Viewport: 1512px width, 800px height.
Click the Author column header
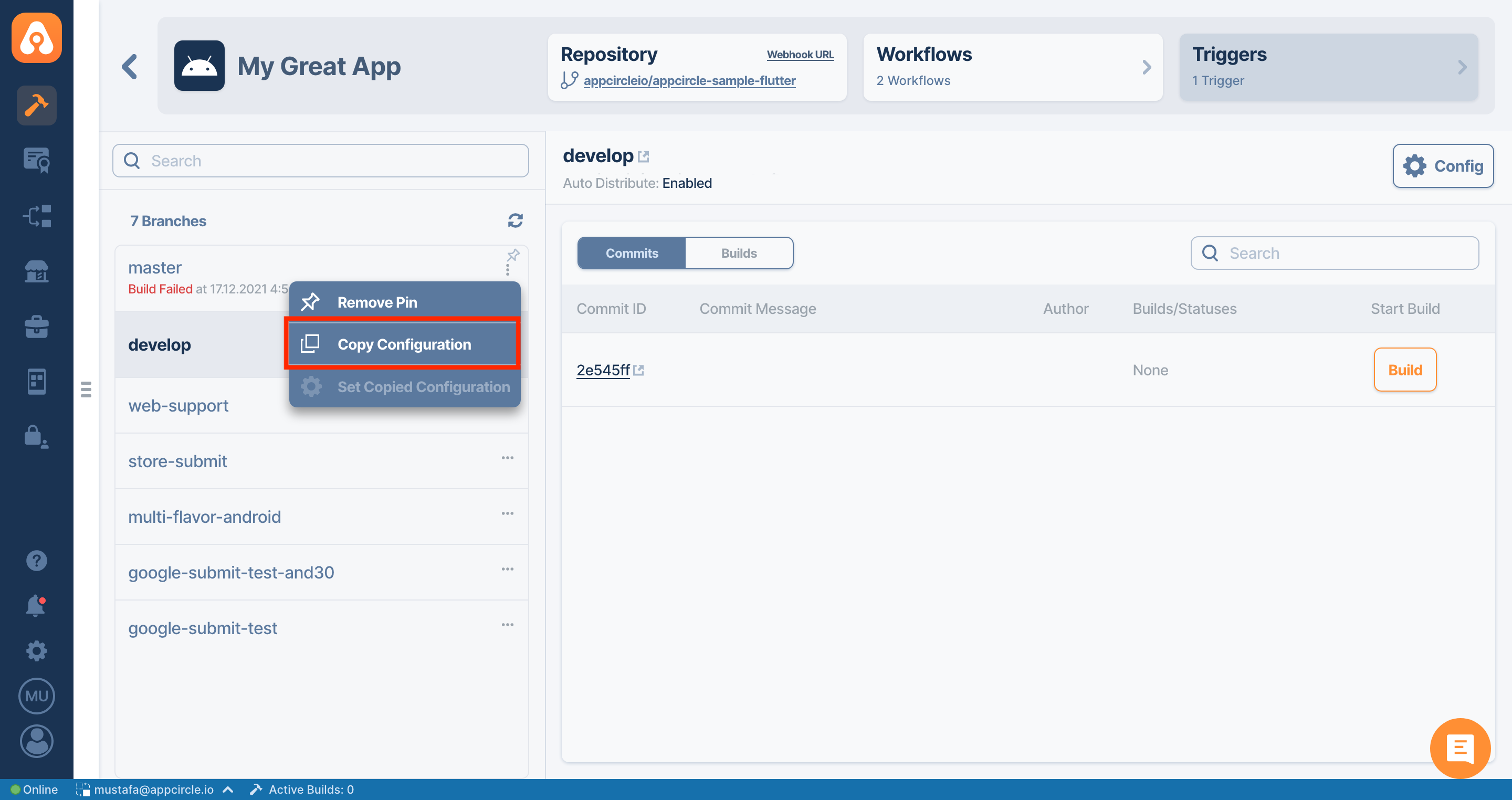(1065, 309)
